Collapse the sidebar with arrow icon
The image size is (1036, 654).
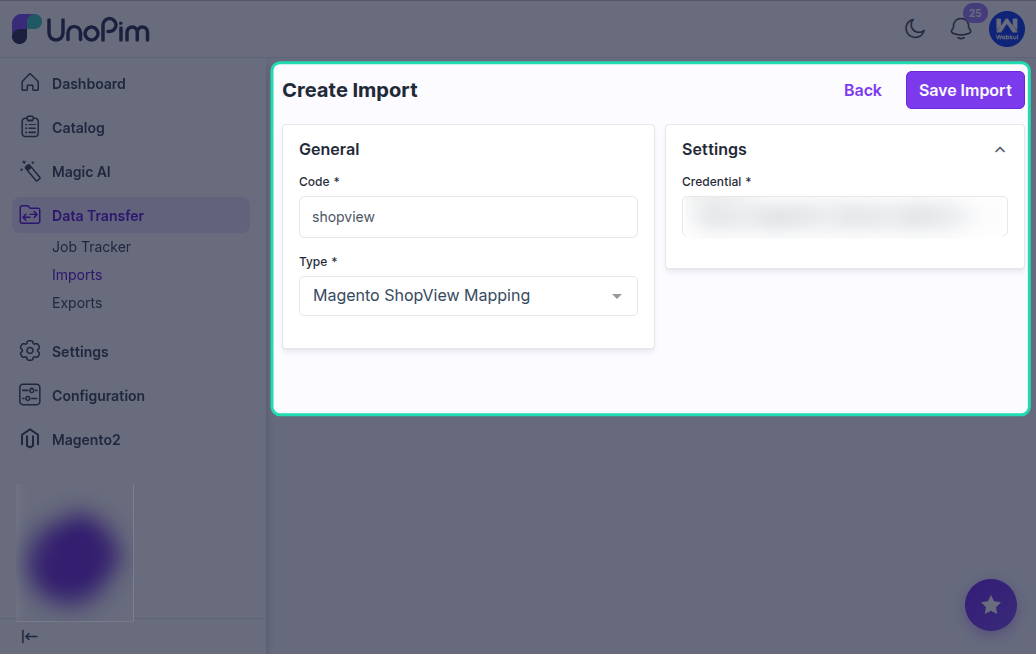click(30, 636)
